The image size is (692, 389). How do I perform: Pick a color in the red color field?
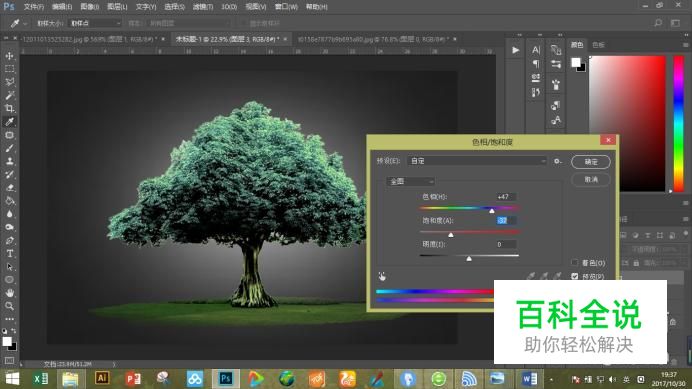(627, 124)
